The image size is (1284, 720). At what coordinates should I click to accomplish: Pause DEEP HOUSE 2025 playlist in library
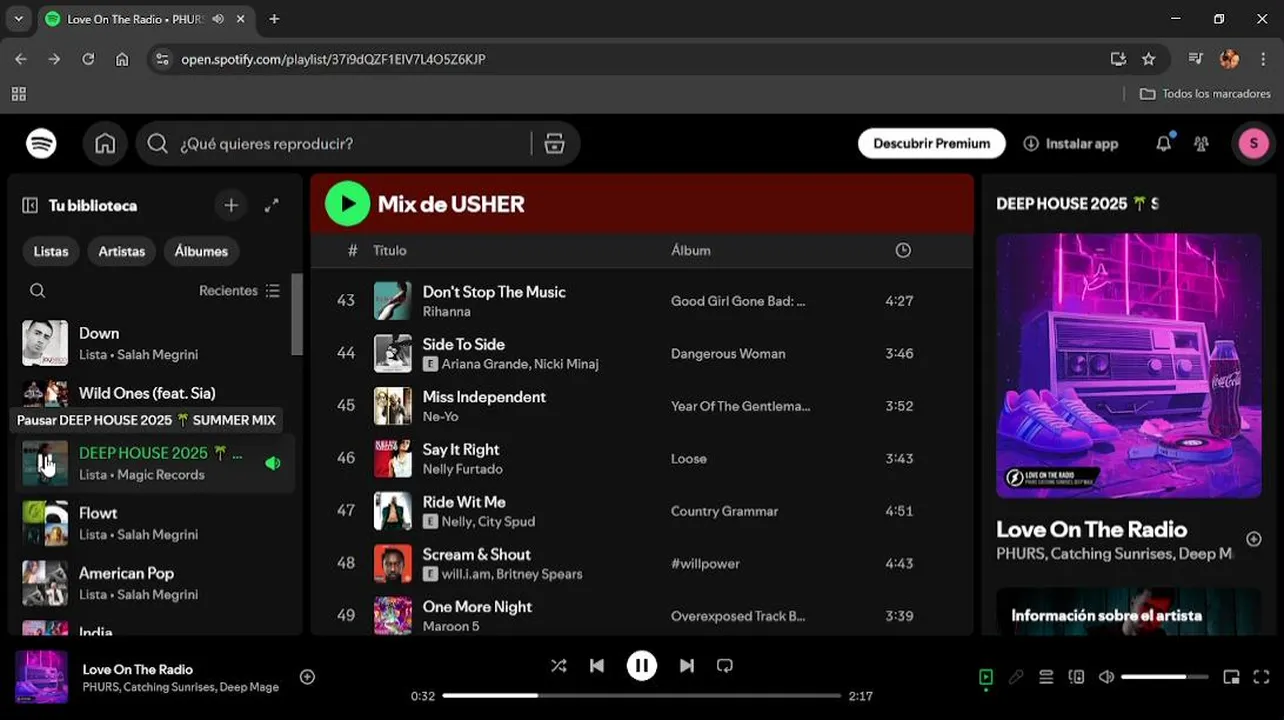pos(45,463)
